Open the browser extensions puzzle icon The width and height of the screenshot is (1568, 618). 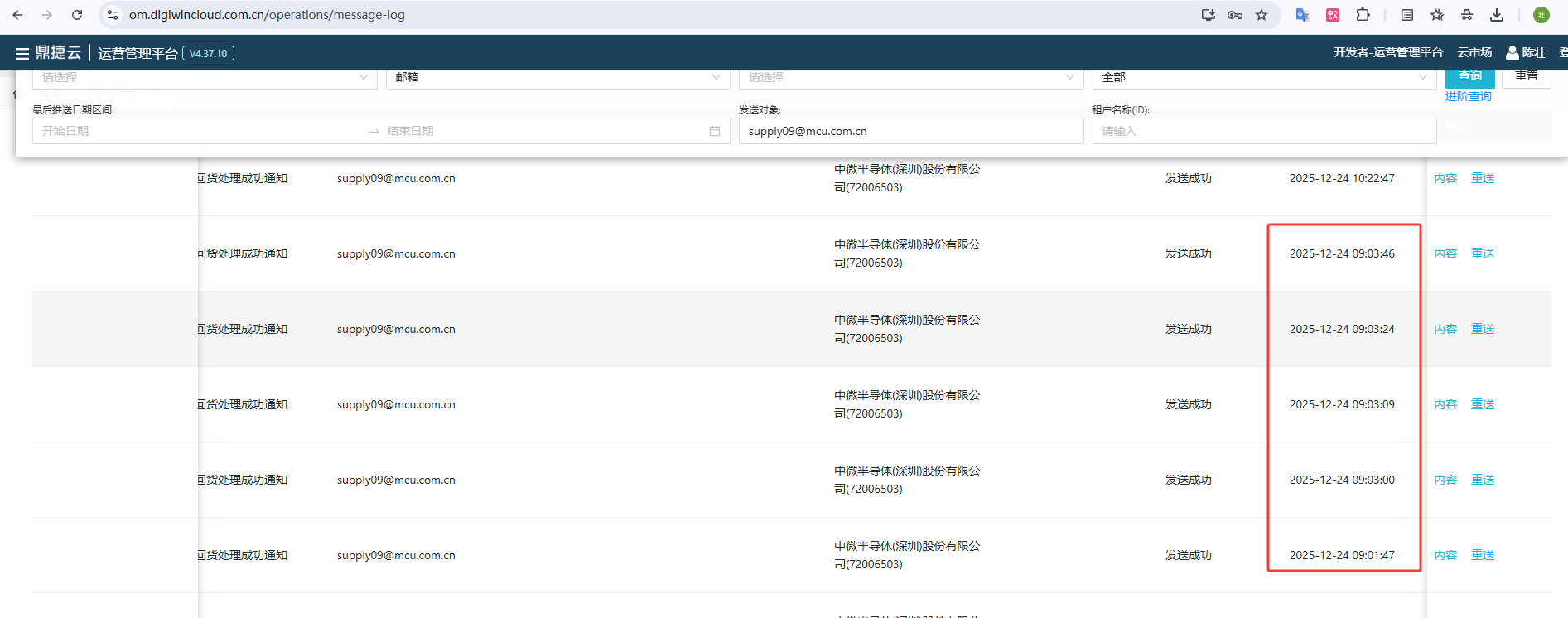[1363, 15]
